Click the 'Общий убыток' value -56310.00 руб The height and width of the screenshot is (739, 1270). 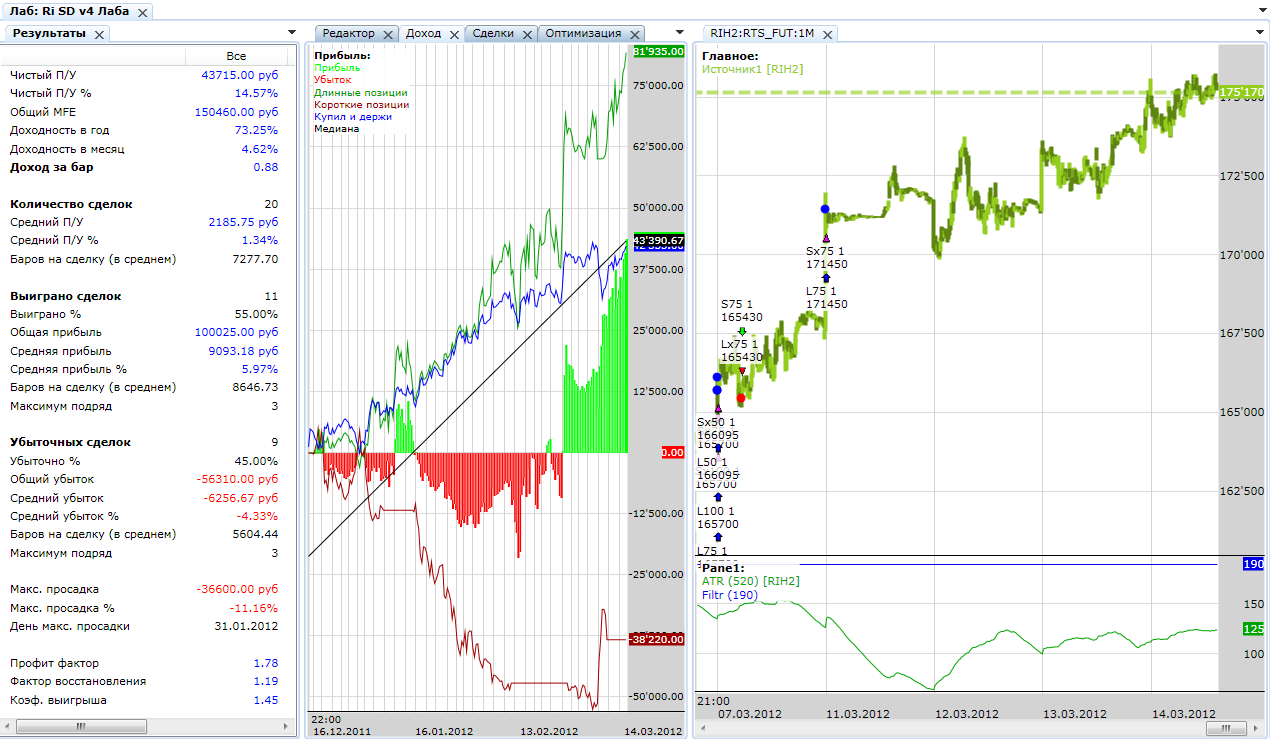pyautogui.click(x=238, y=479)
